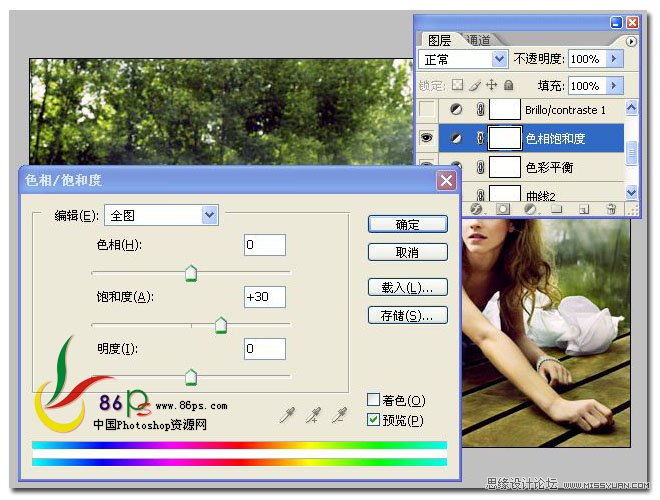Click the 明度(I) value field
Screen dimensions: 660x500
coord(265,348)
